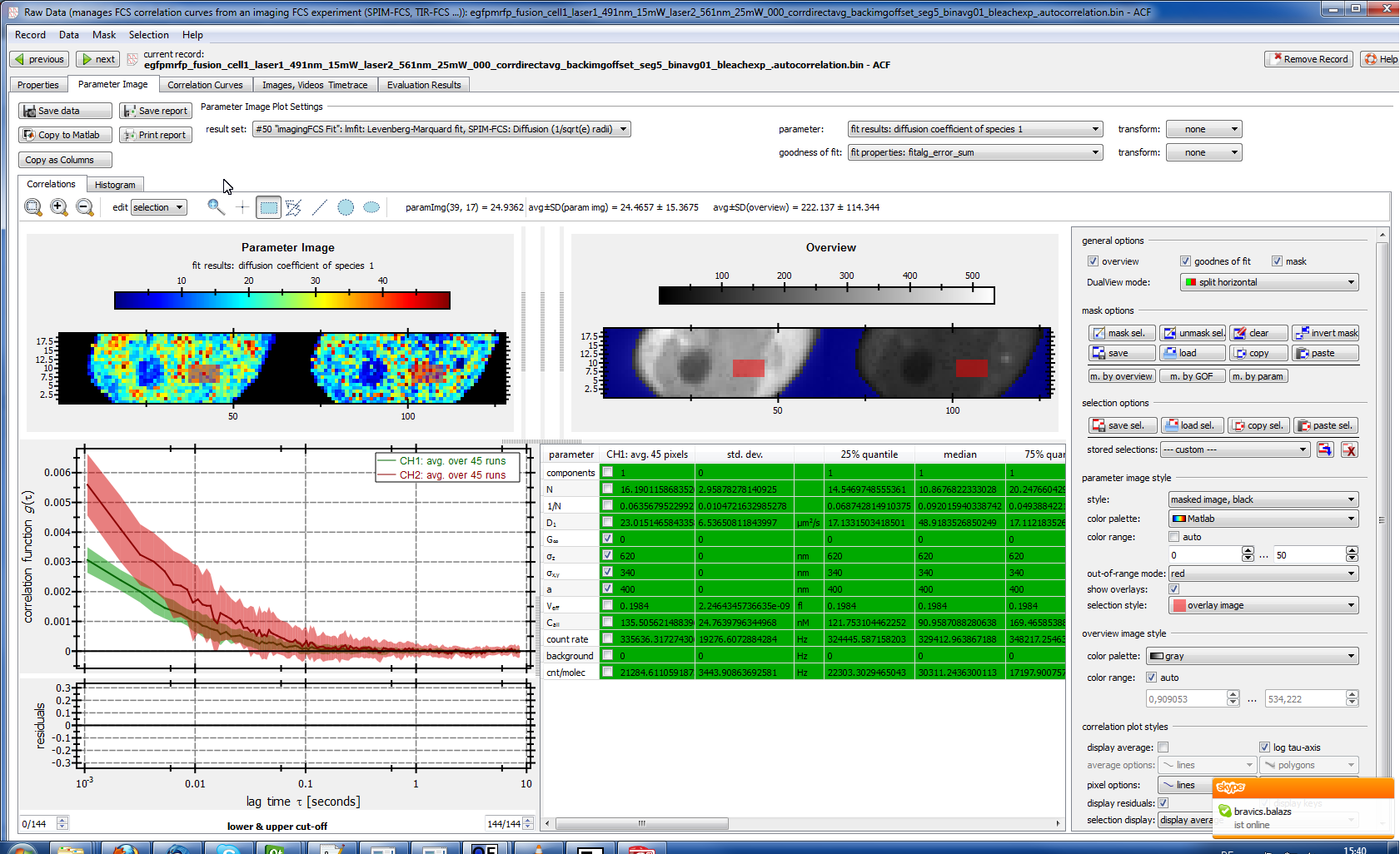
Task: Click the mask sel. button
Action: coord(1121,333)
